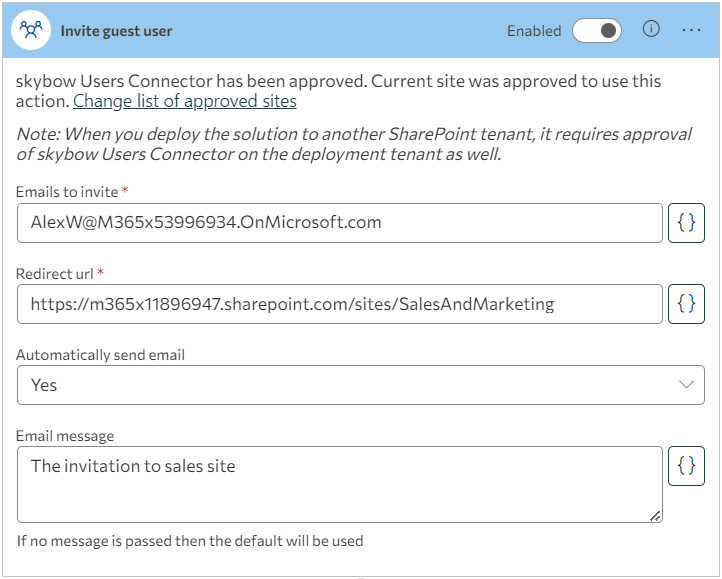This screenshot has height=579, width=722.
Task: Click the italic deployment Note text
Action: pos(354,144)
